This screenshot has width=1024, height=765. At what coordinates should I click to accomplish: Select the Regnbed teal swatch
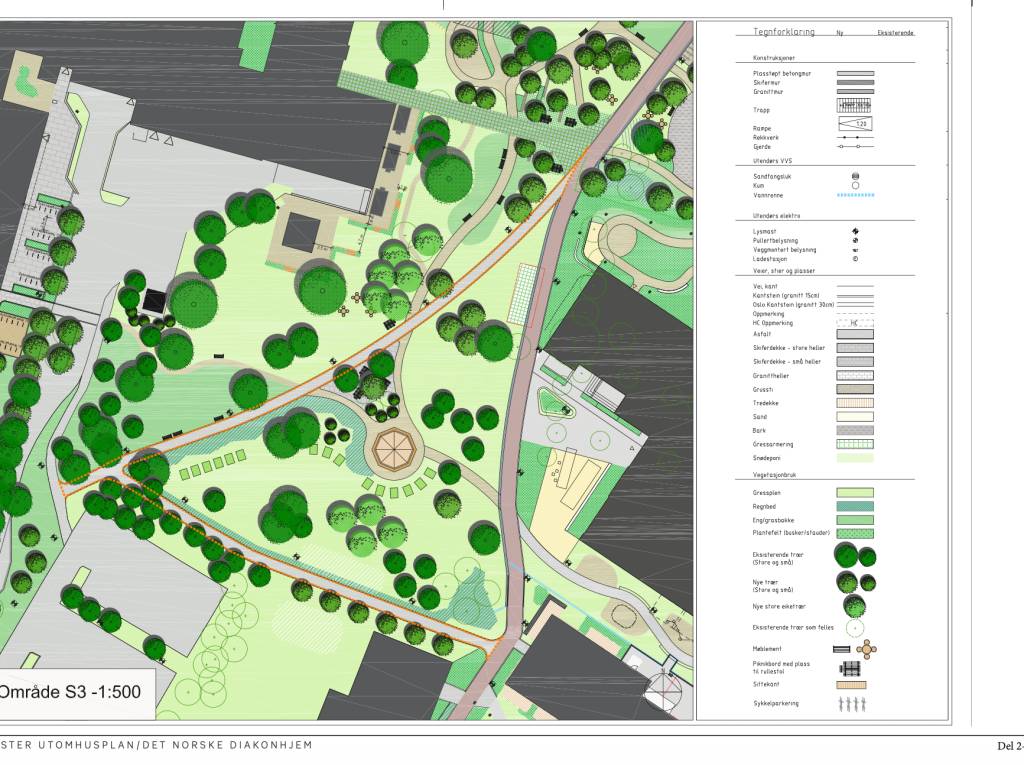pos(855,506)
